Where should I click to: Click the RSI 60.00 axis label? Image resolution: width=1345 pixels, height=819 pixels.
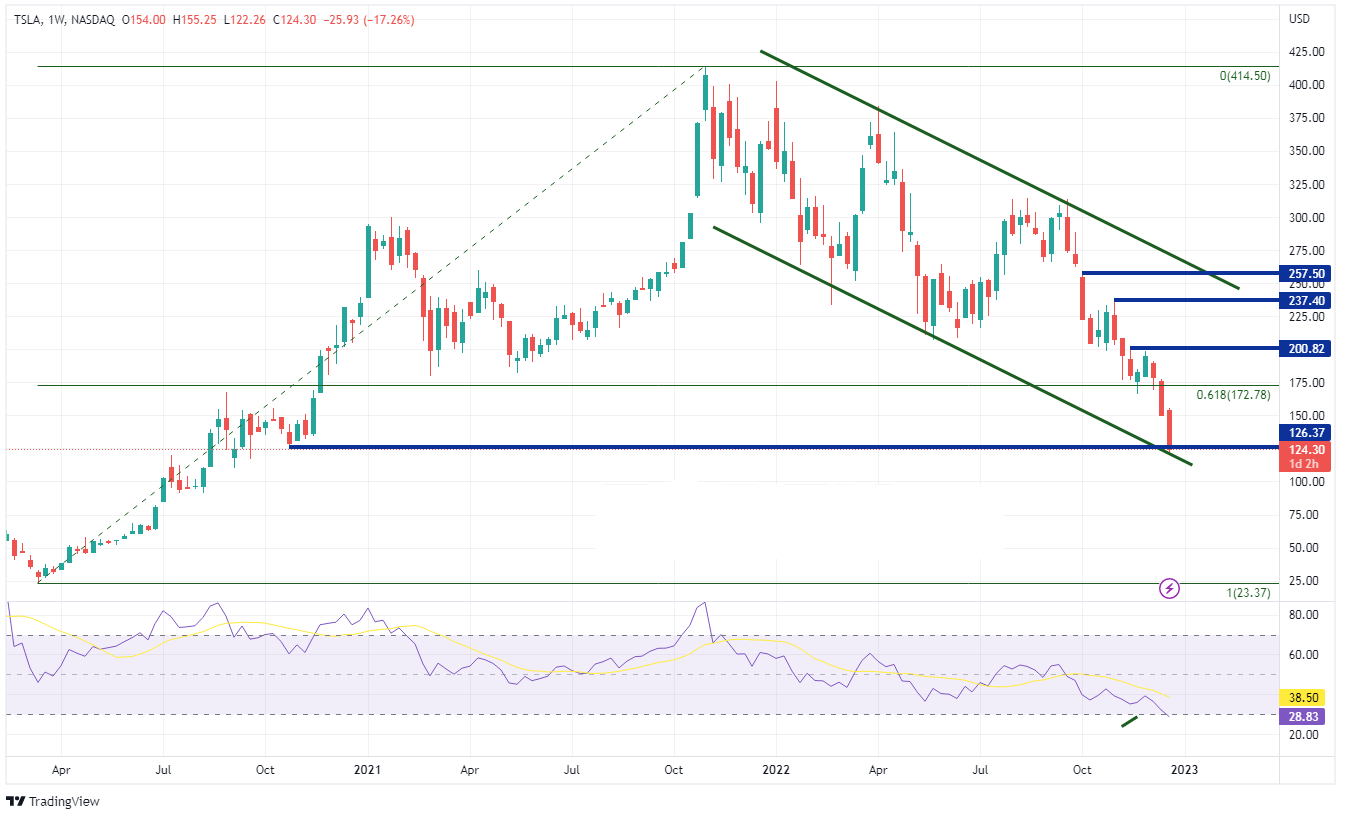click(x=1304, y=655)
